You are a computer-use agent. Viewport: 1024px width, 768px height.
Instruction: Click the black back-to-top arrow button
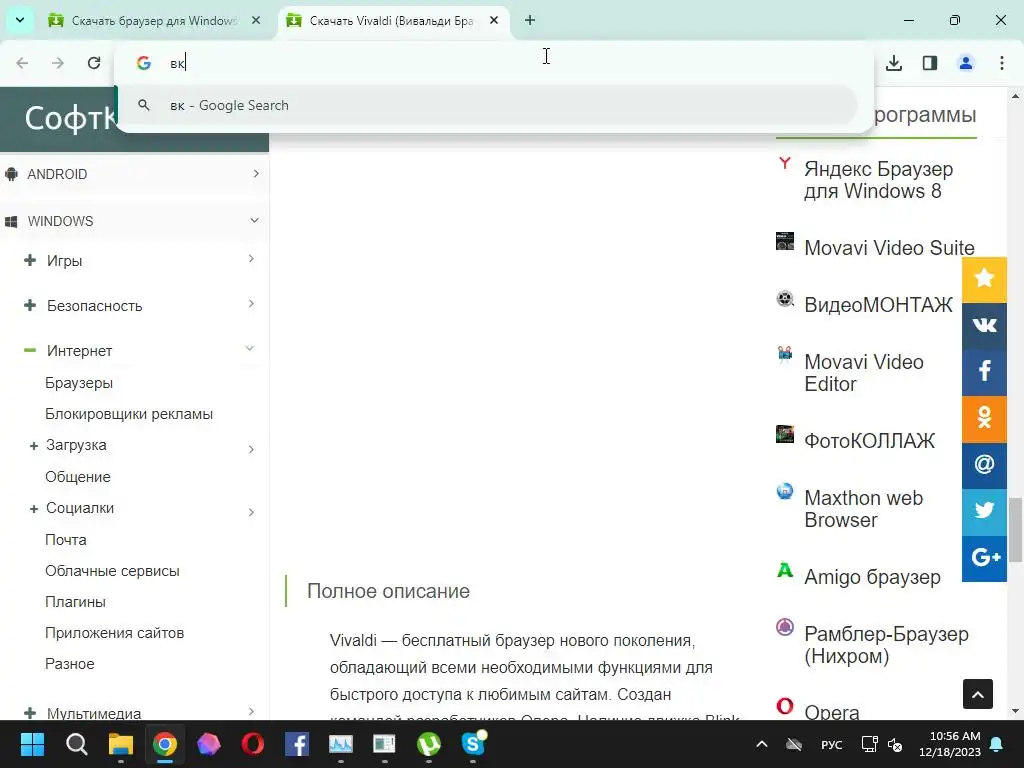point(978,694)
